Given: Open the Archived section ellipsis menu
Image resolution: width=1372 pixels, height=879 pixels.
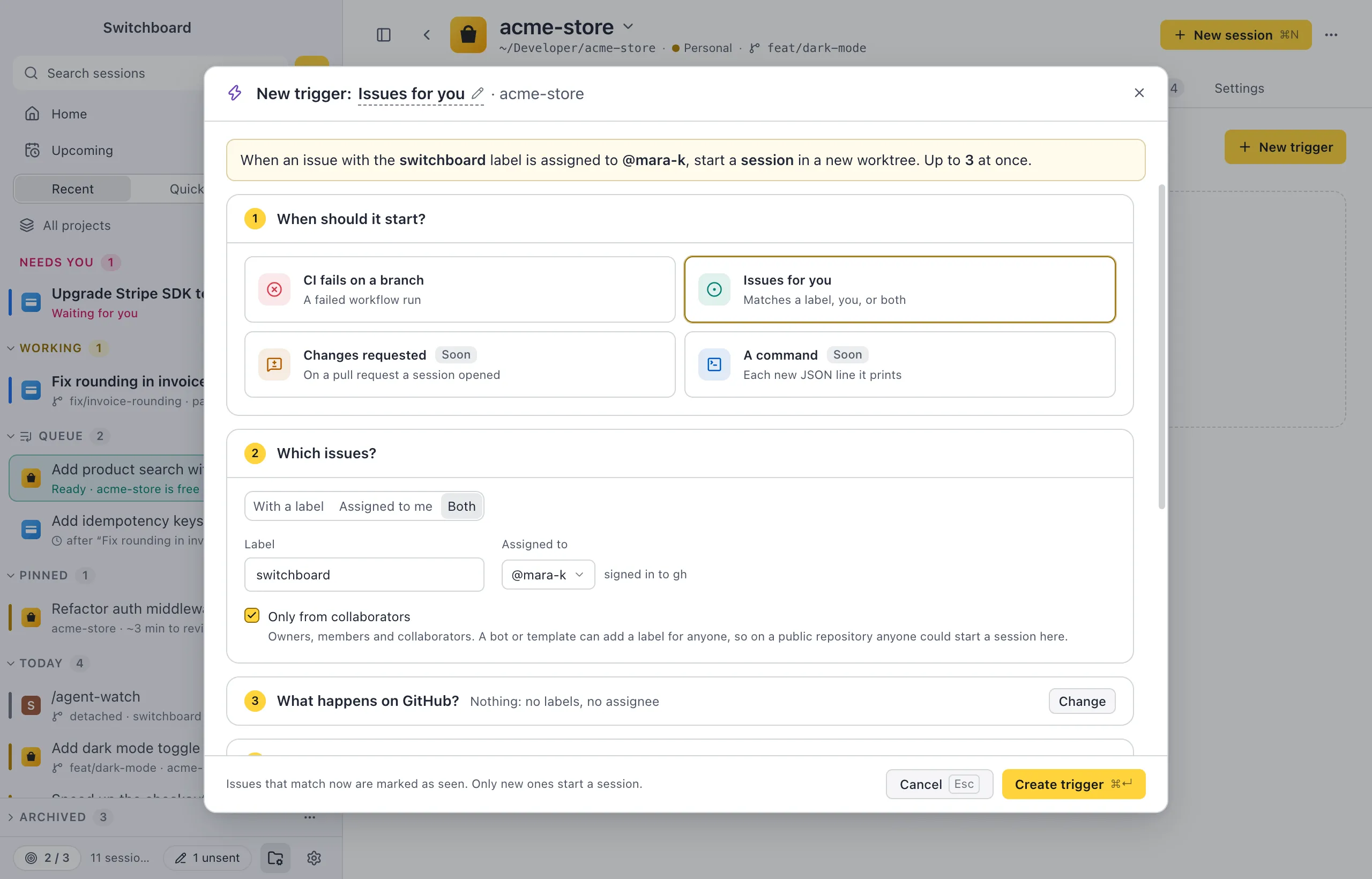Looking at the screenshot, I should [x=309, y=817].
